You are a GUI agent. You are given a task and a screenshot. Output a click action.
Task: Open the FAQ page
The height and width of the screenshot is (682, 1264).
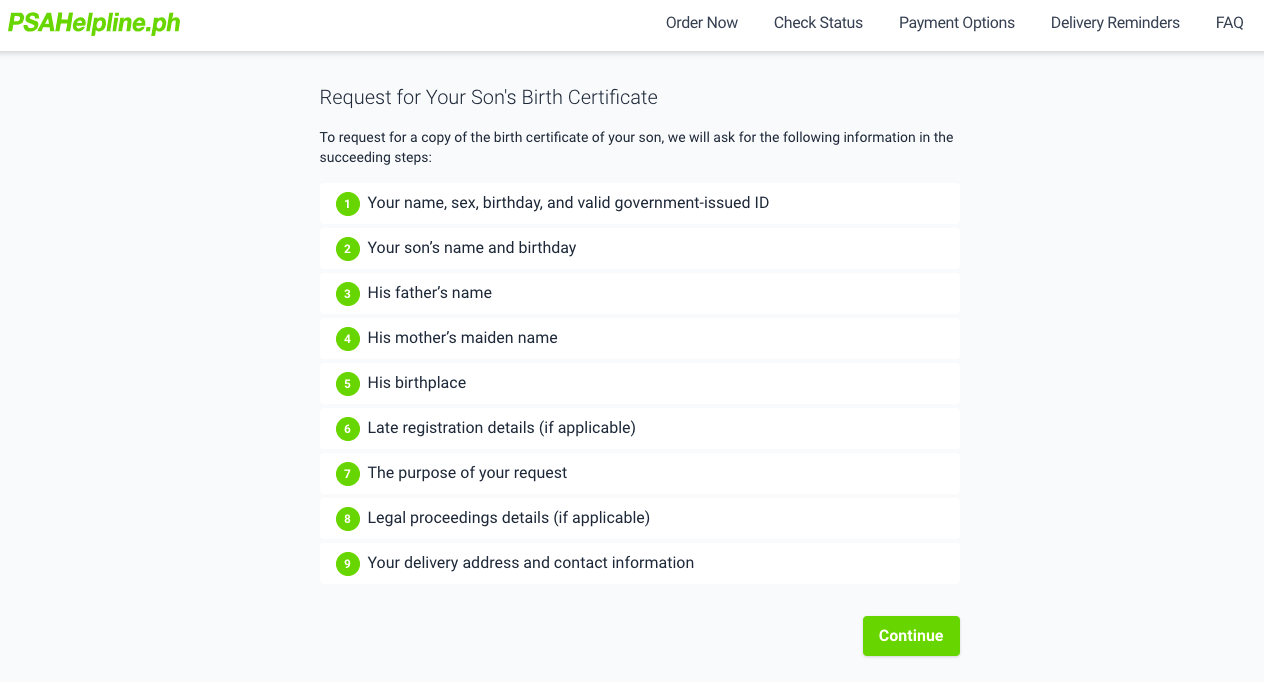pyautogui.click(x=1230, y=23)
